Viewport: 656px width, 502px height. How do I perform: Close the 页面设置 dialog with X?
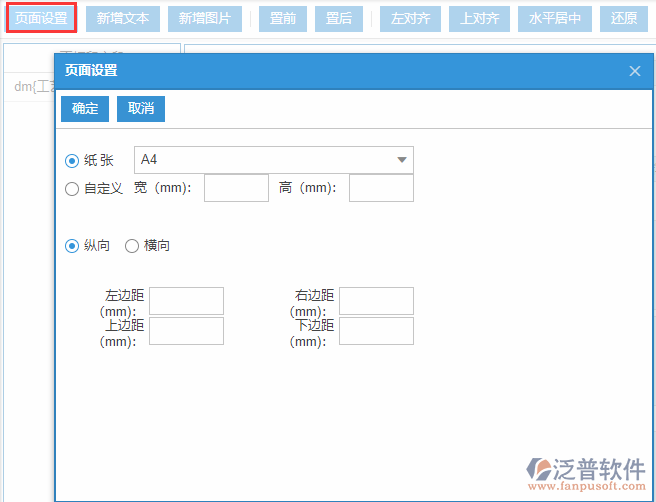[635, 71]
